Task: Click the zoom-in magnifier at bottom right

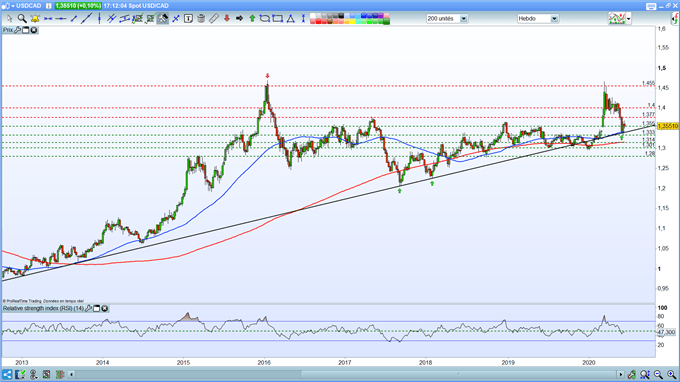Action: pyautogui.click(x=671, y=374)
